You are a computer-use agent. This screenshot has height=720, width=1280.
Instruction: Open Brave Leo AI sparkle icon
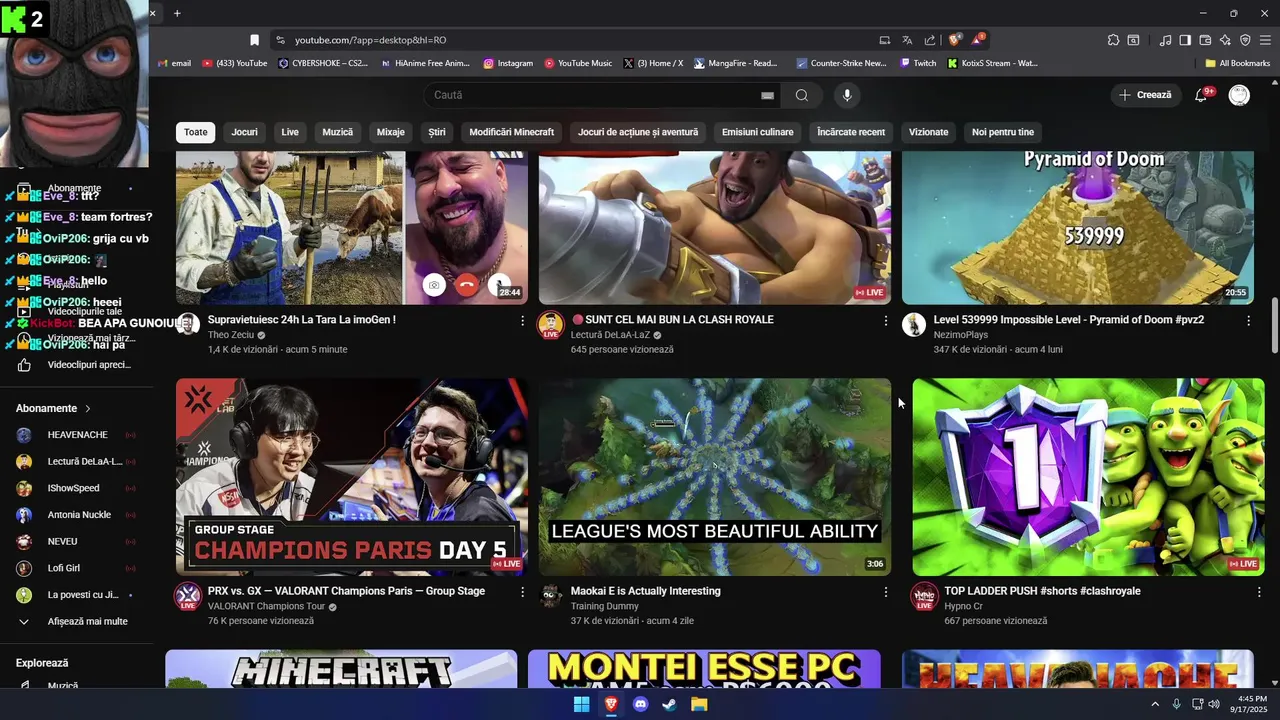[x=1225, y=40]
